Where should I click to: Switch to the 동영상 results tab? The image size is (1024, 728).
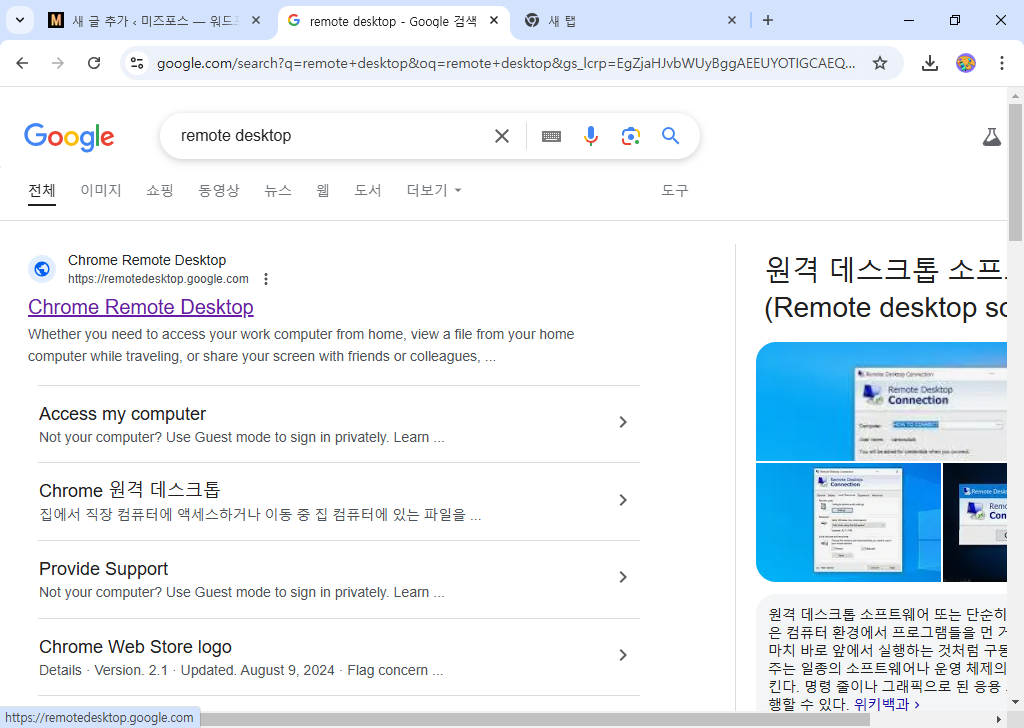219,190
